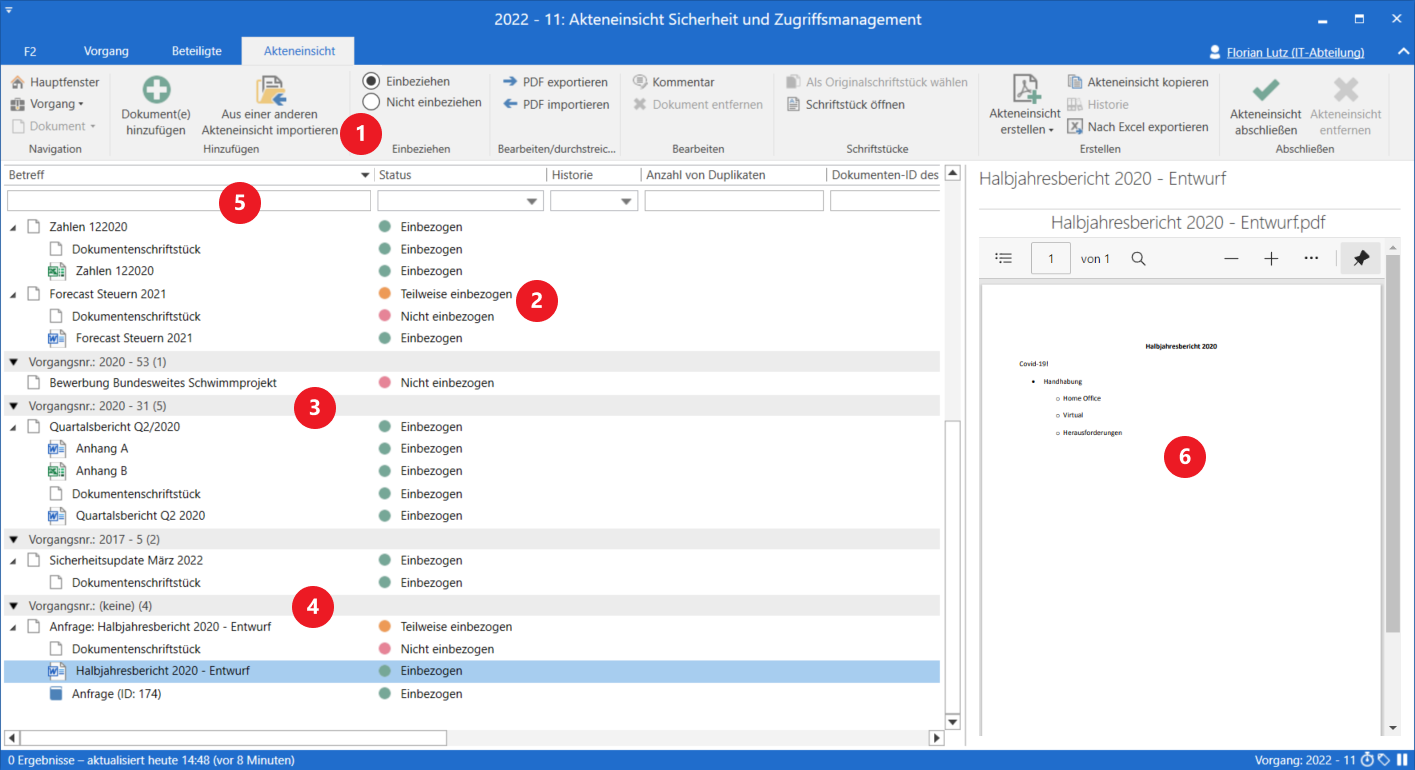Open user Florian Lutz (IT-Abteilung) link
Viewport: 1415px width, 770px height.
tap(1295, 52)
